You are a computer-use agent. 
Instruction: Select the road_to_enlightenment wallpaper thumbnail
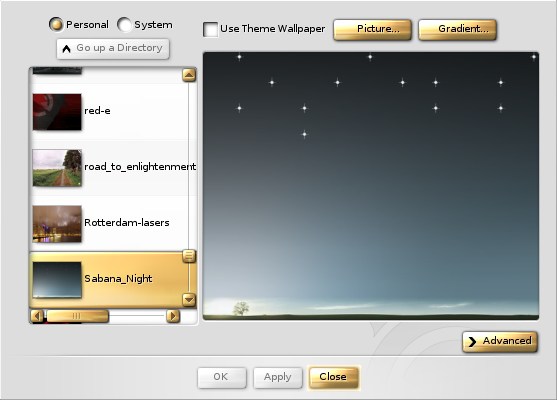point(57,168)
